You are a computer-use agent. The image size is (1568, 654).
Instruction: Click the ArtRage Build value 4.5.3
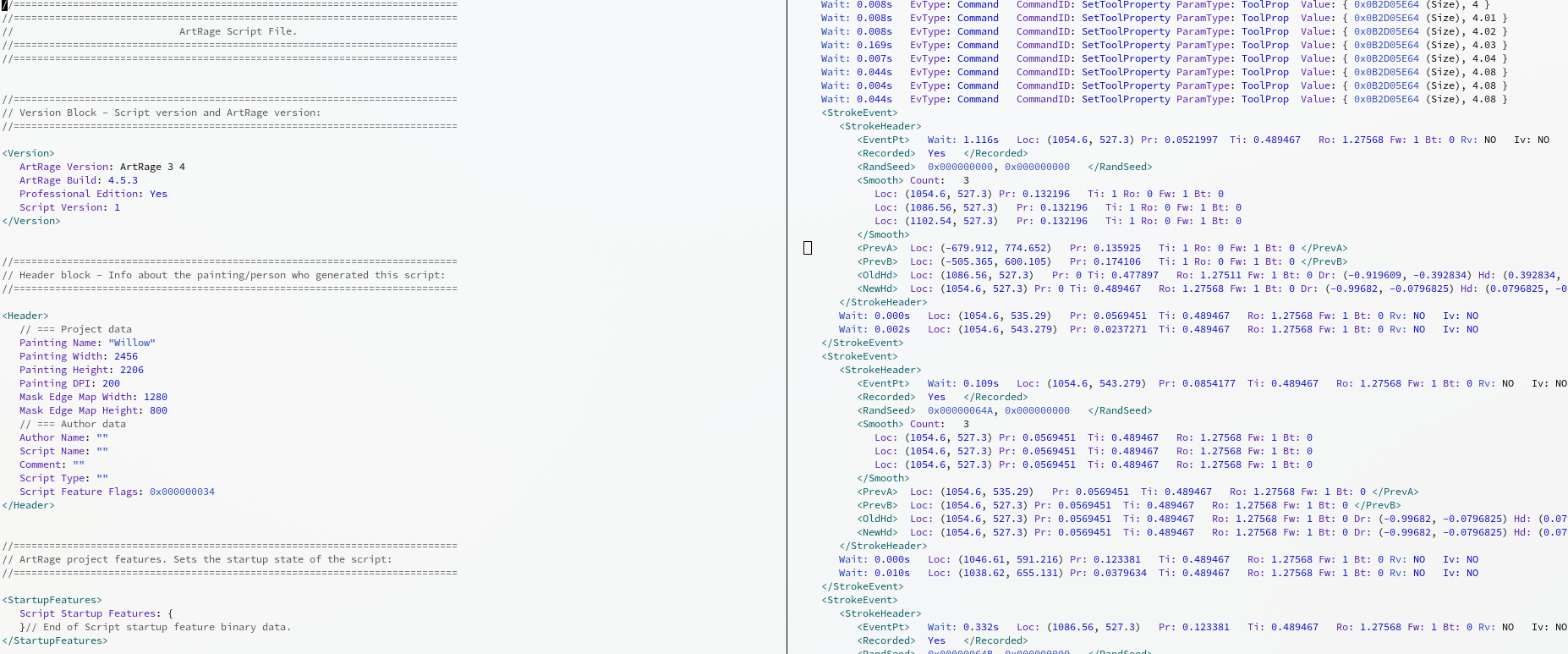(x=123, y=180)
